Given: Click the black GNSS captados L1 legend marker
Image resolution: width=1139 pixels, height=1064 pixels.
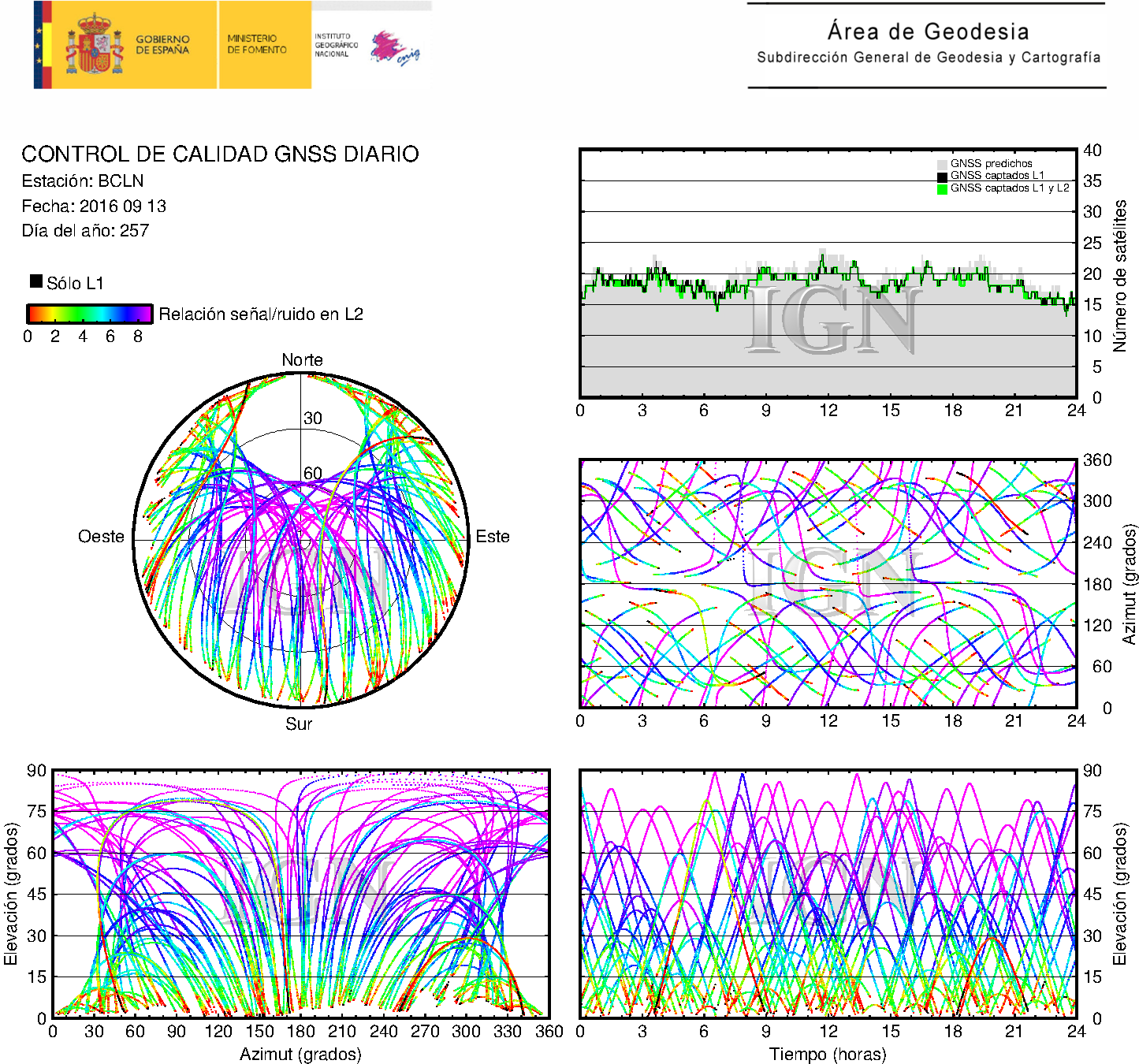Looking at the screenshot, I should pos(942,177).
